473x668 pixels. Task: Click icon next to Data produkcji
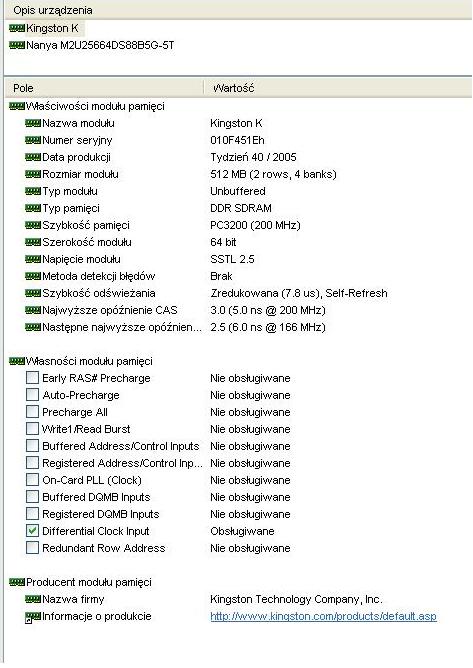click(x=33, y=157)
